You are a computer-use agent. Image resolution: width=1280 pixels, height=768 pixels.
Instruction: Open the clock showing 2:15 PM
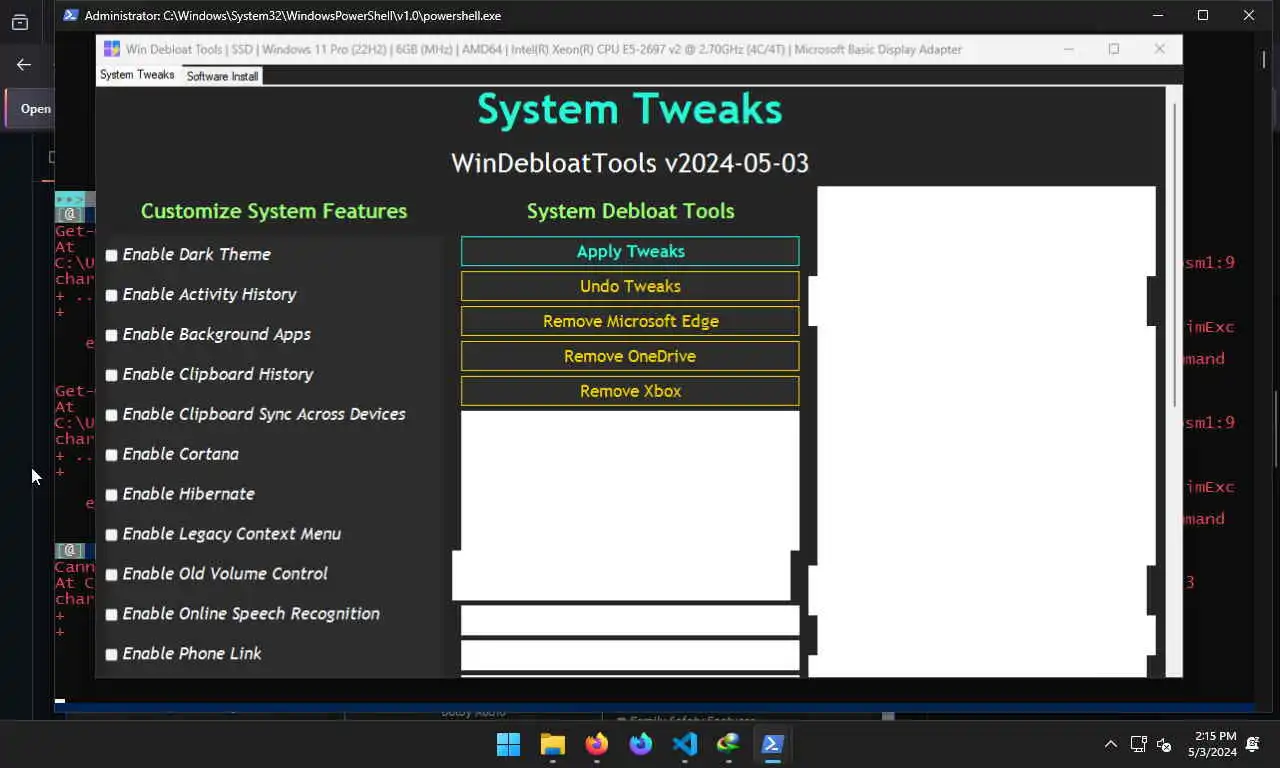(x=1213, y=744)
